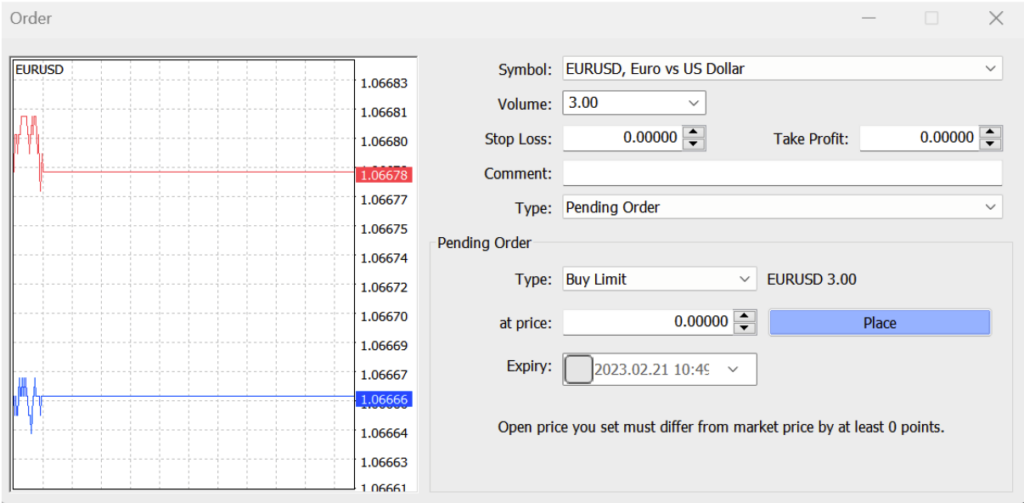1024x503 pixels.
Task: Open the Buy Limit pending type dropdown
Action: (x=659, y=280)
